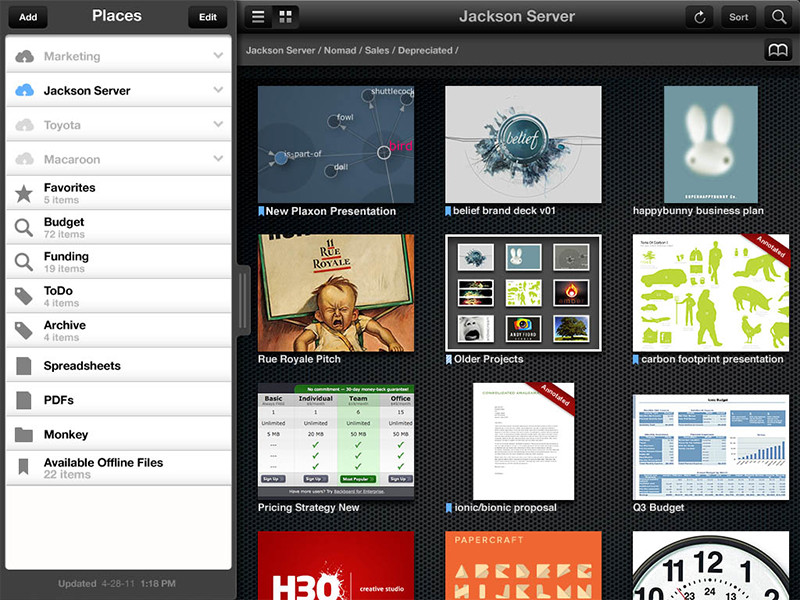Viewport: 800px width, 600px height.
Task: Click the Budget saved search icon
Action: click(24, 228)
